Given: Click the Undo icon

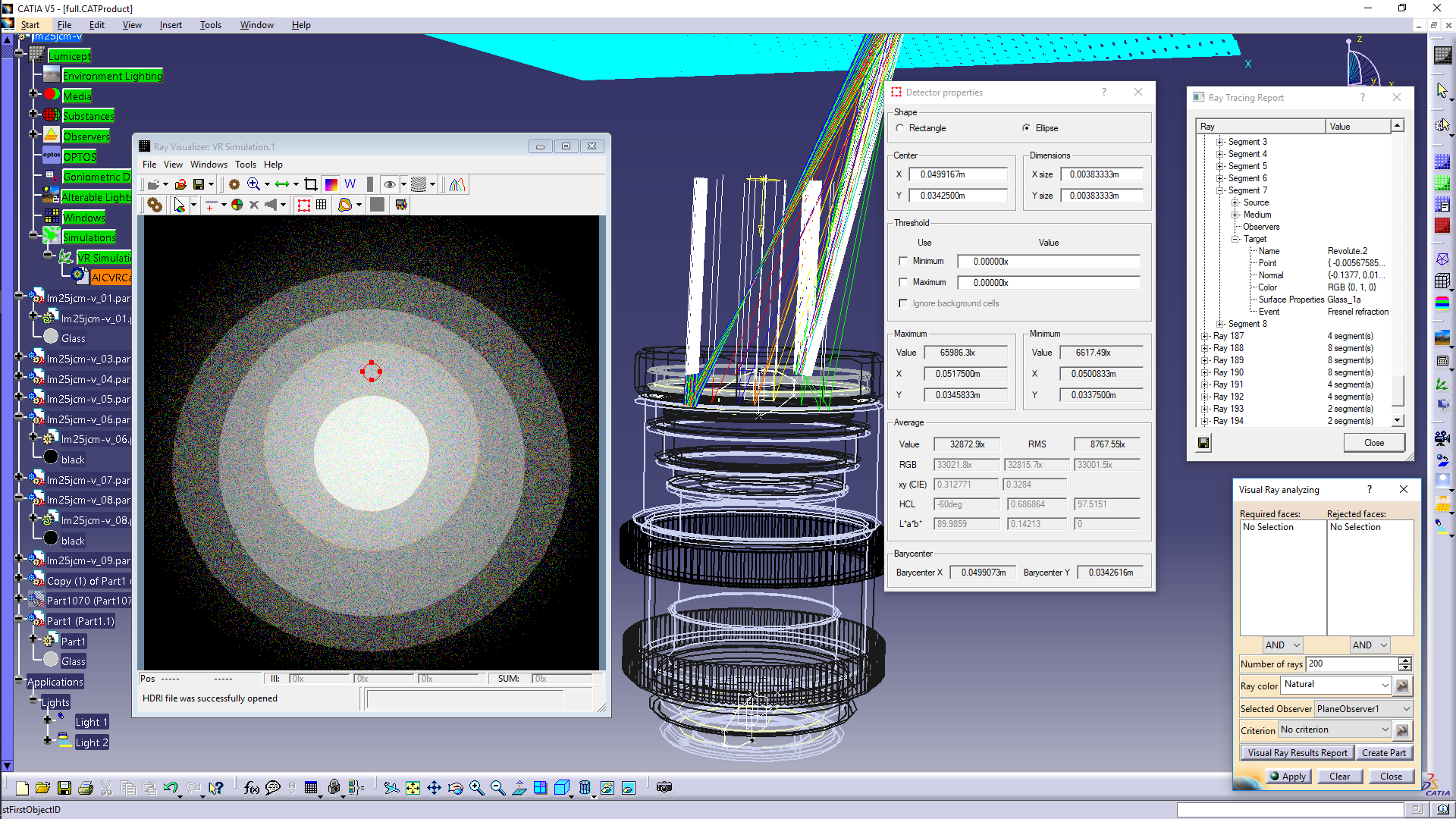Looking at the screenshot, I should coord(170,788).
